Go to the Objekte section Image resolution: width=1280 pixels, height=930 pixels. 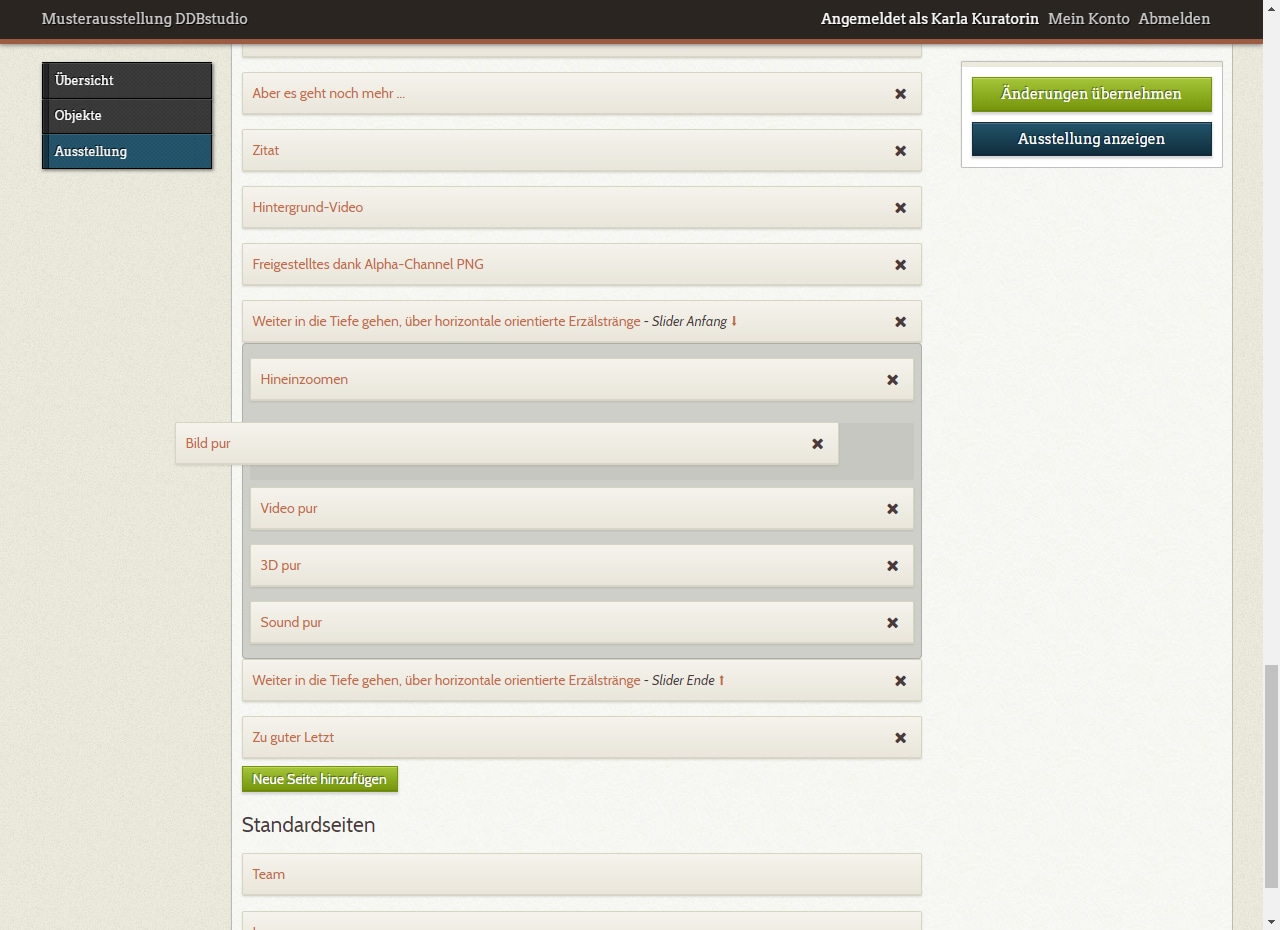(x=127, y=116)
